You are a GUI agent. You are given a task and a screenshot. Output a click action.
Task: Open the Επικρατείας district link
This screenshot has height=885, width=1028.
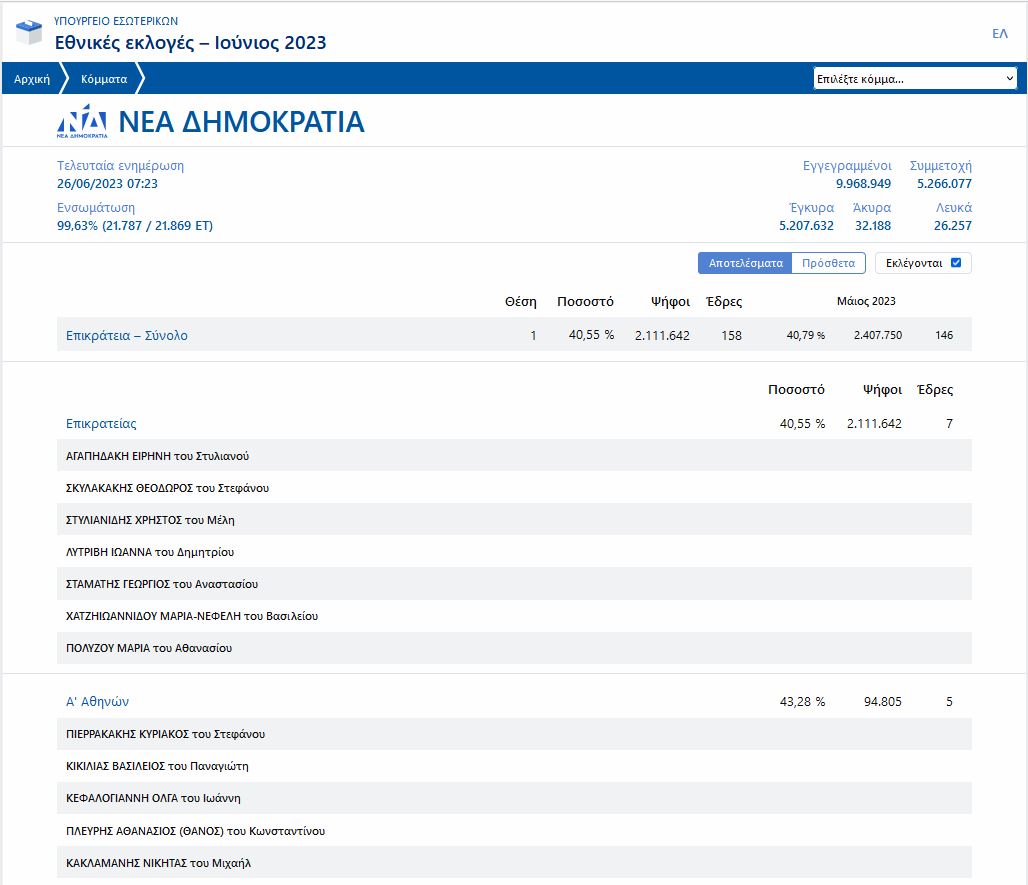(x=101, y=424)
